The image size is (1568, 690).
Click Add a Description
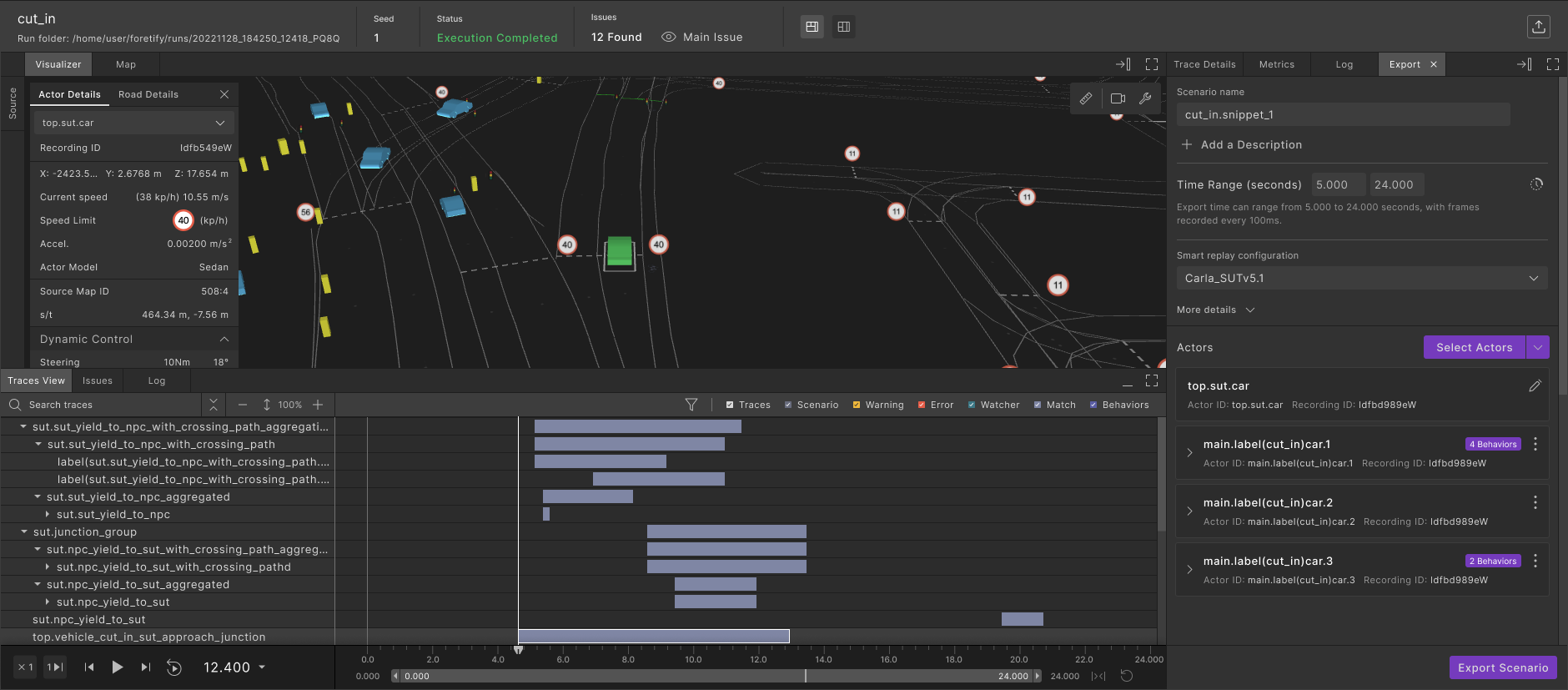pos(1242,144)
